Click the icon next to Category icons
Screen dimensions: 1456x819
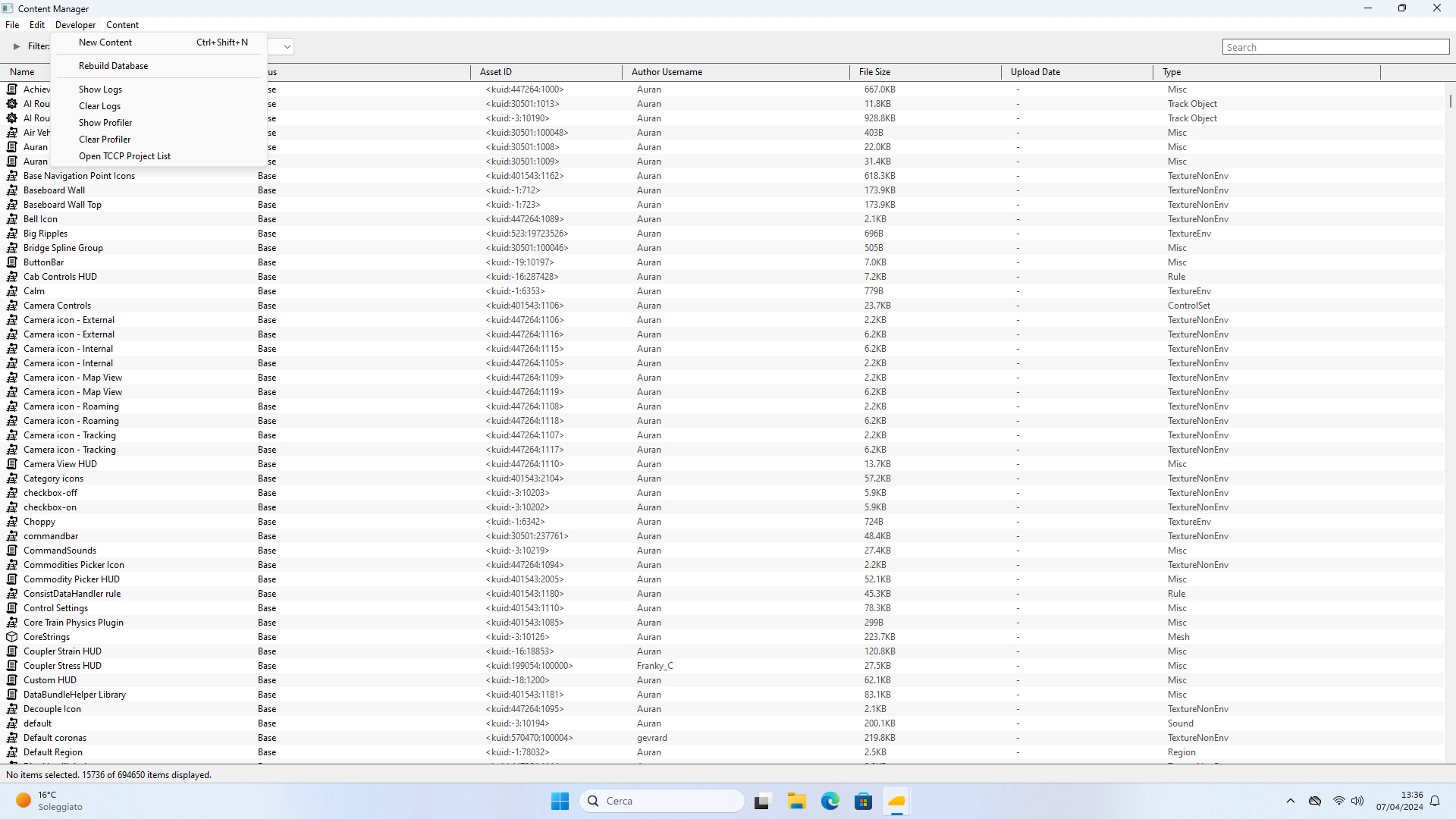[x=12, y=479]
